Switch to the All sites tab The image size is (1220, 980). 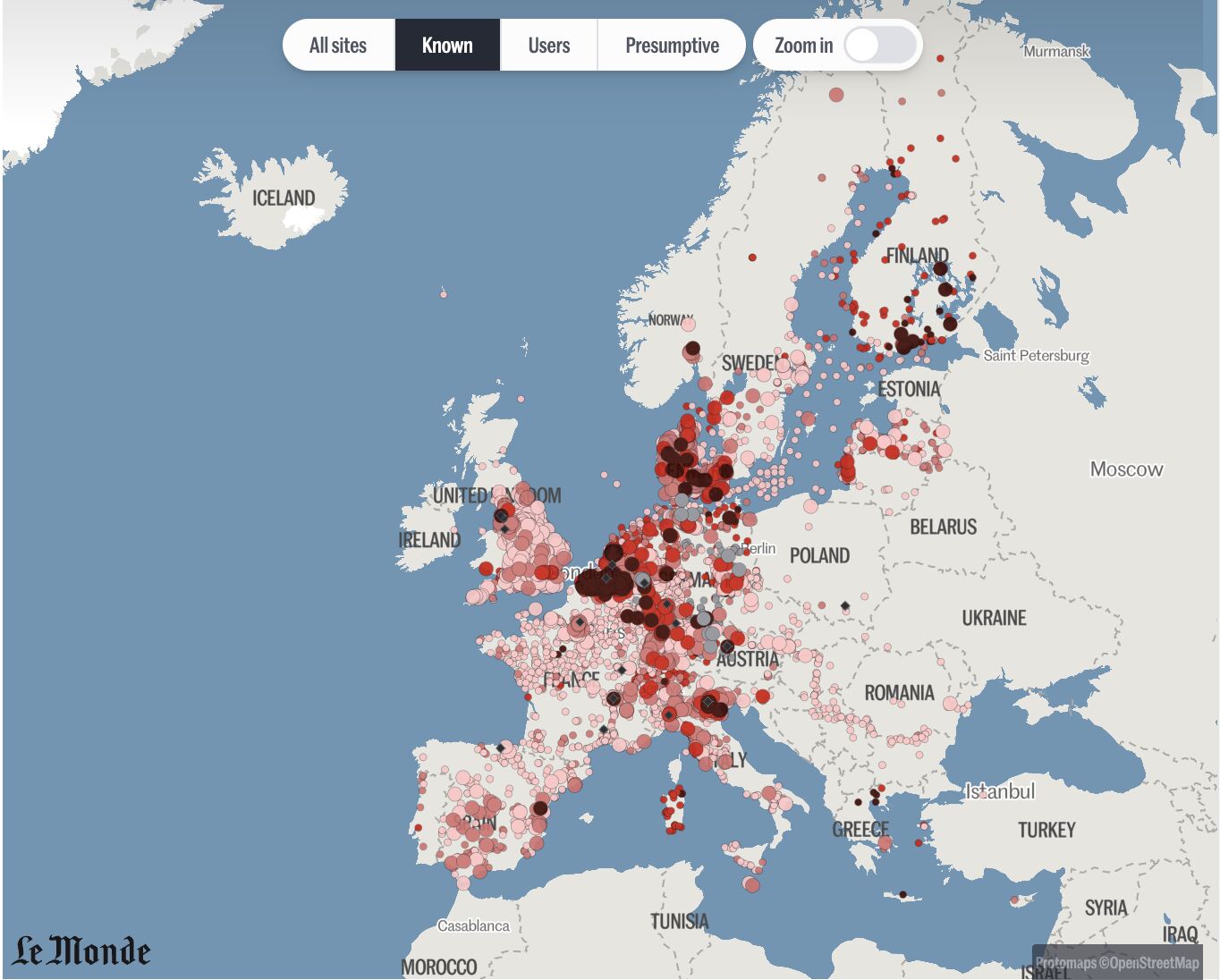(338, 46)
